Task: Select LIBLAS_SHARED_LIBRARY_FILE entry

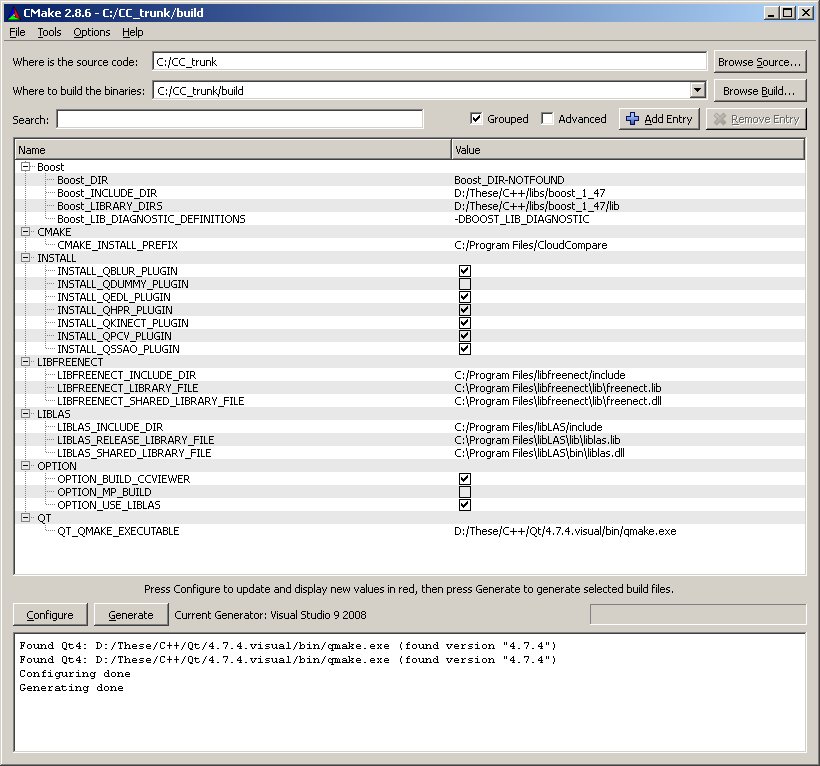Action: (x=134, y=453)
